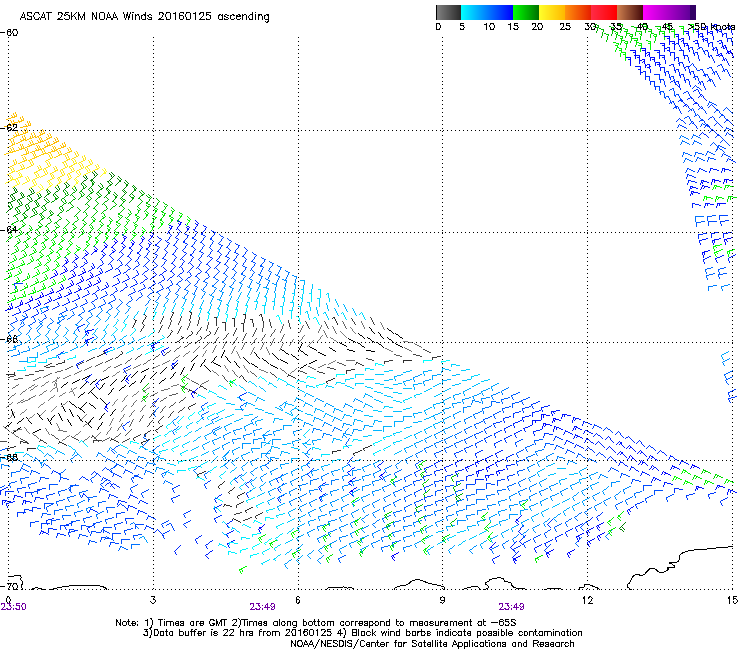Click the green 15–20 knots legend segment
The image size is (740, 650).
(526, 12)
